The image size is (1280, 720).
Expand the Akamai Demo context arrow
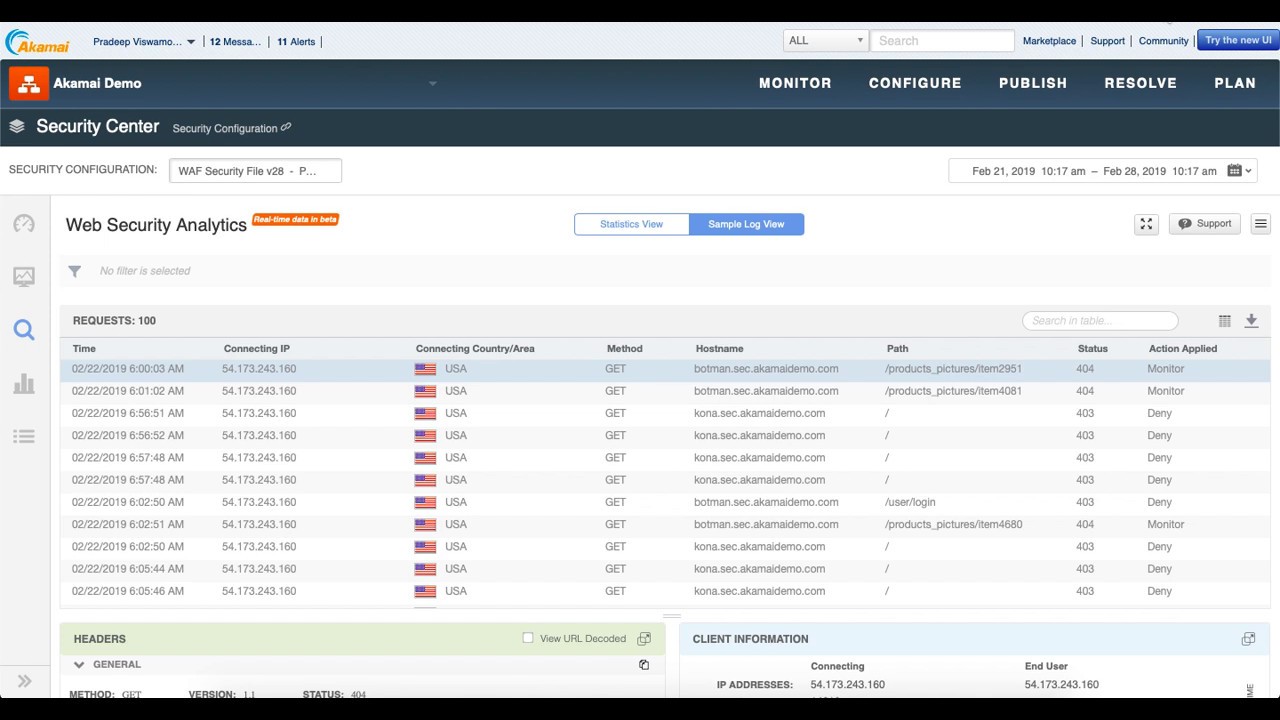(x=433, y=83)
